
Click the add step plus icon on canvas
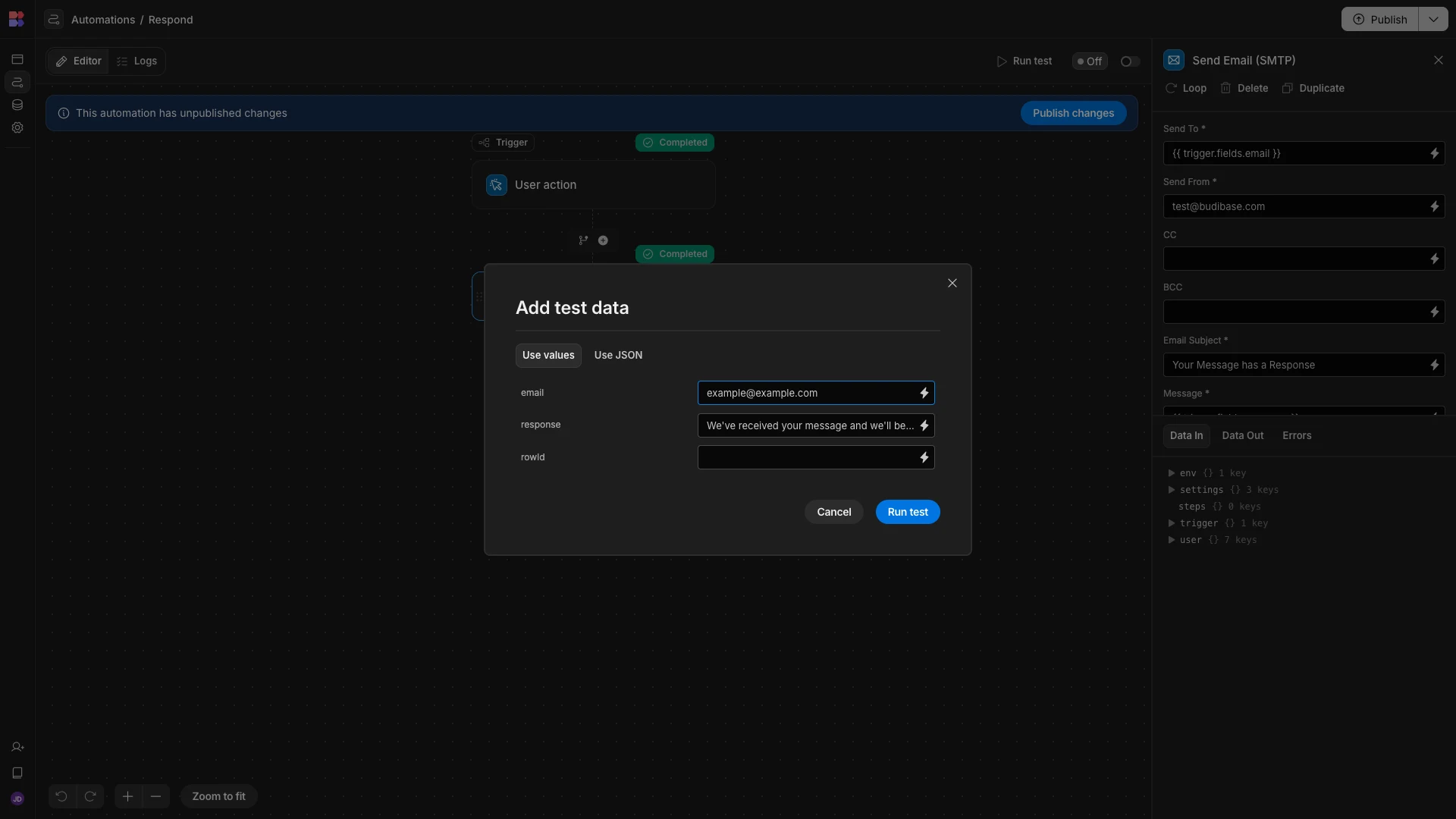point(603,240)
